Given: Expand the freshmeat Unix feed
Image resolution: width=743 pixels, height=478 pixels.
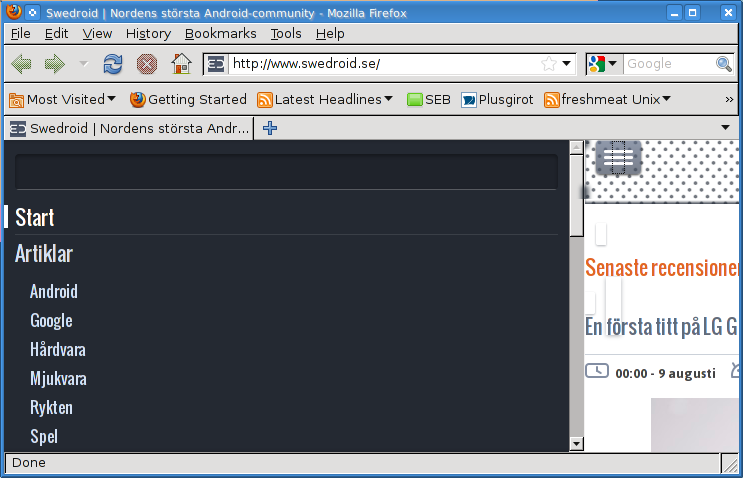Looking at the screenshot, I should [x=607, y=99].
